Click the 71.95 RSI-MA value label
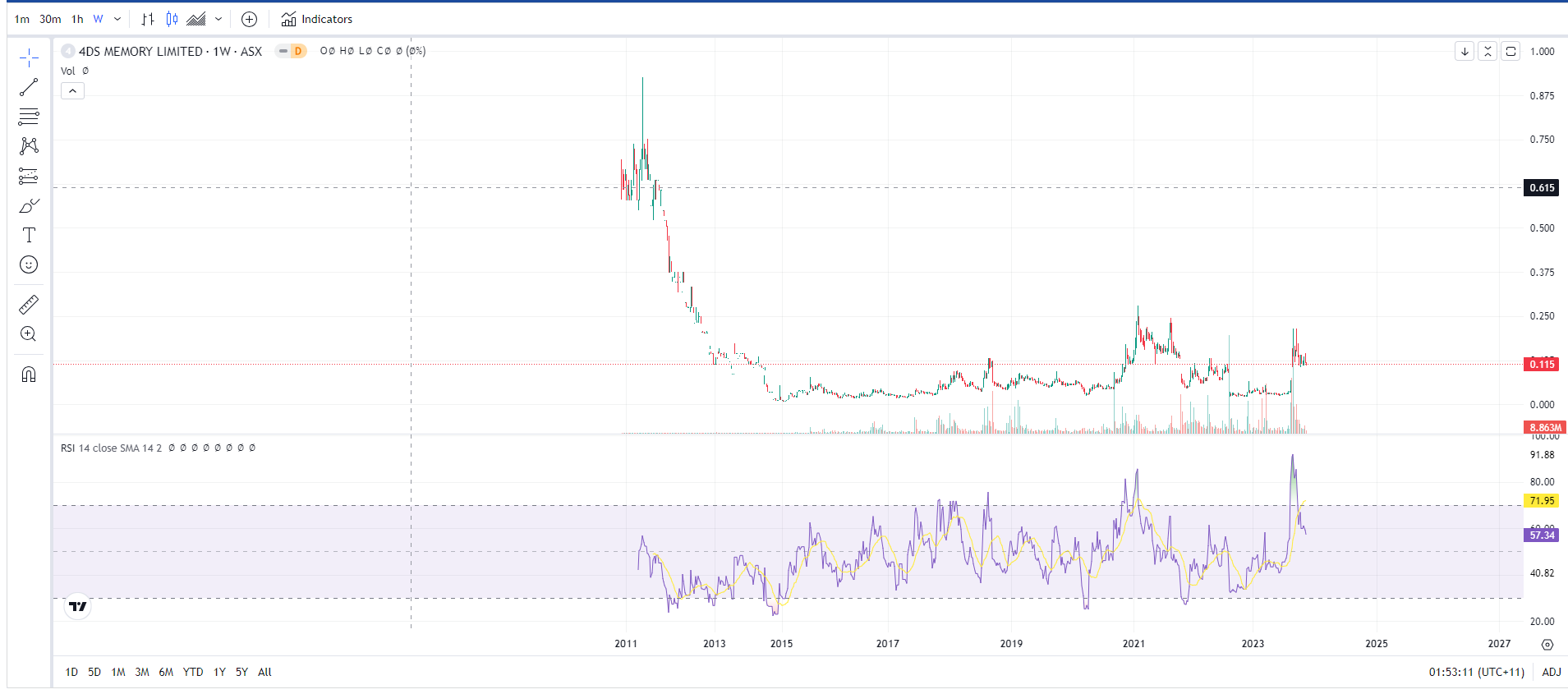The height and width of the screenshot is (694, 1568). (1542, 500)
